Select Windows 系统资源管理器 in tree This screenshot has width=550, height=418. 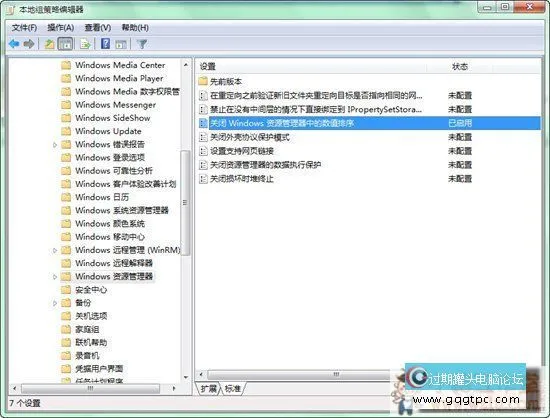(x=122, y=210)
